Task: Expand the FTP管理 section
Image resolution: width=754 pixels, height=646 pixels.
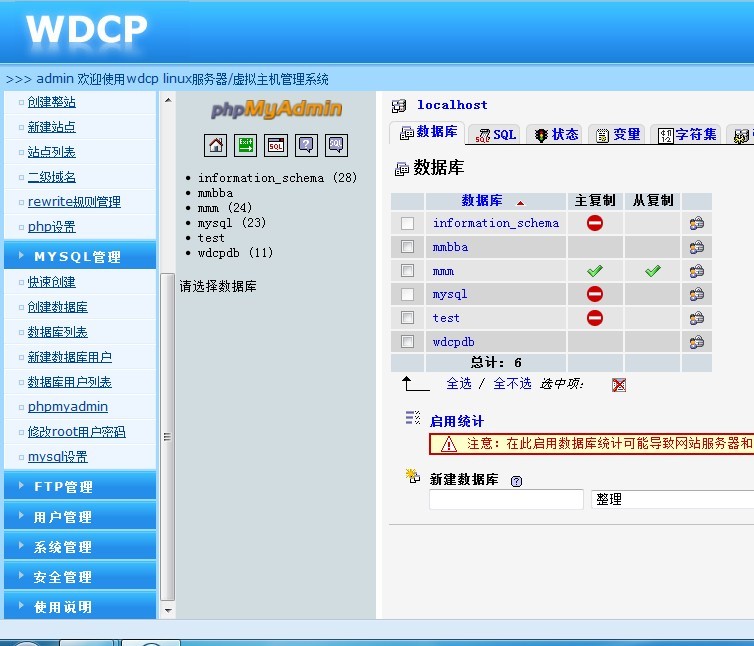Action: [78, 487]
